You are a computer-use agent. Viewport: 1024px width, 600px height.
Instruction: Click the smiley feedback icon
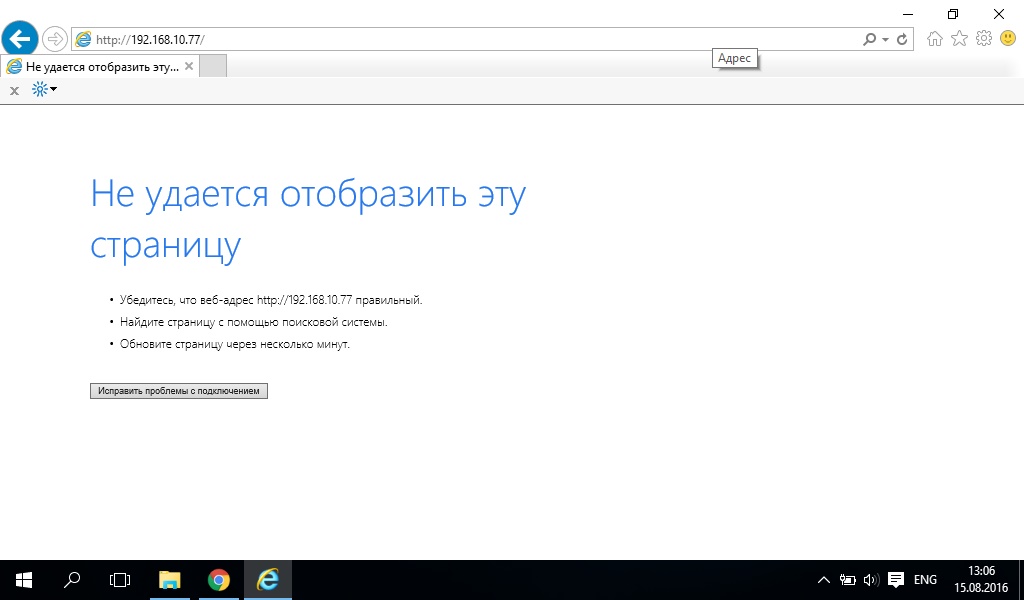click(1007, 39)
